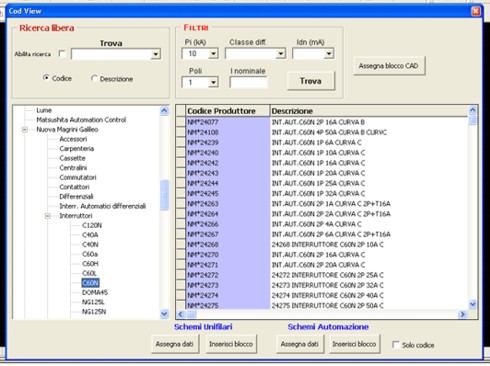Collapse the Interruttori tree node
The image size is (490, 366).
(x=48, y=216)
